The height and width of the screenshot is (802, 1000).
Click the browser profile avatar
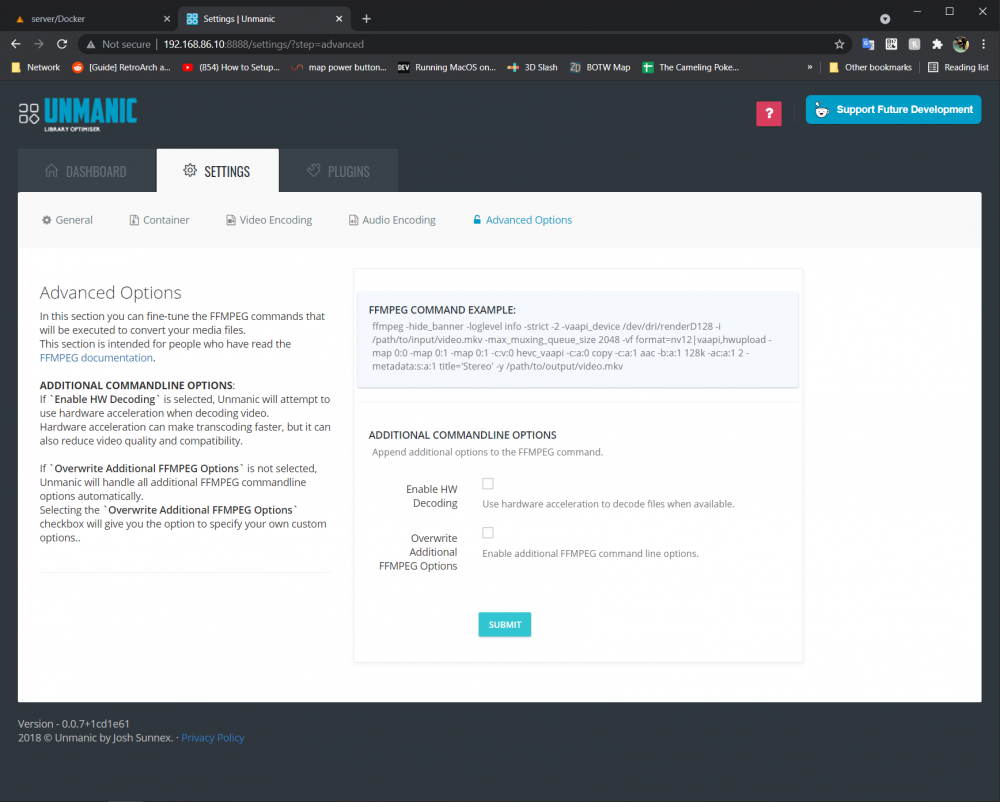[x=960, y=44]
